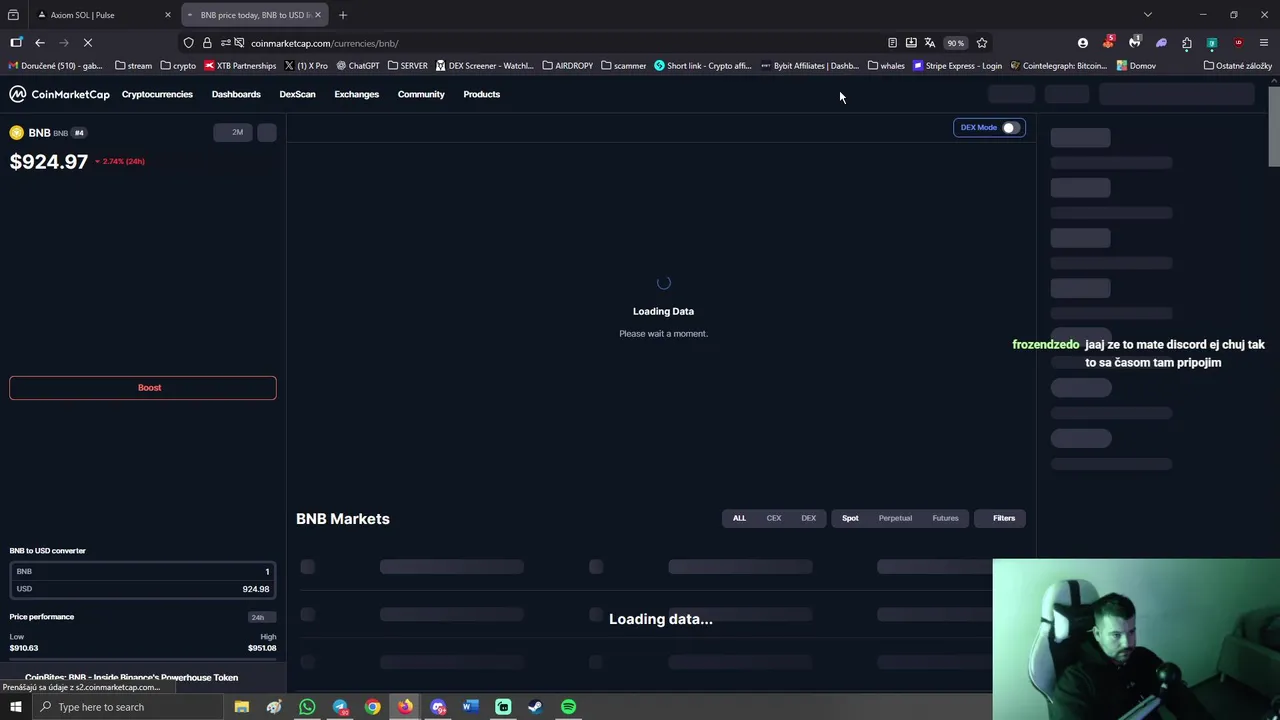
Task: Open the XTB Partnerships bookmark
Action: coord(240,66)
